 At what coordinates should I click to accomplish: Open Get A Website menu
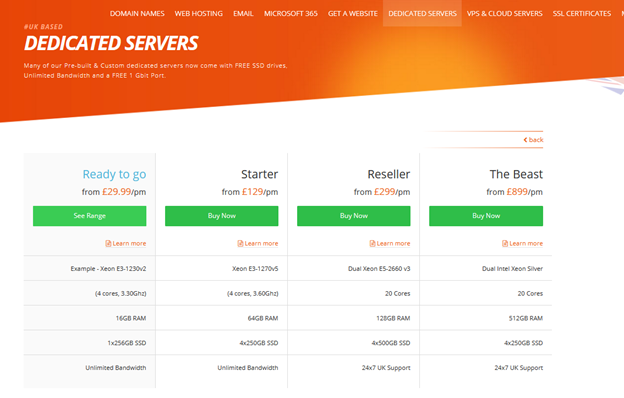[353, 14]
